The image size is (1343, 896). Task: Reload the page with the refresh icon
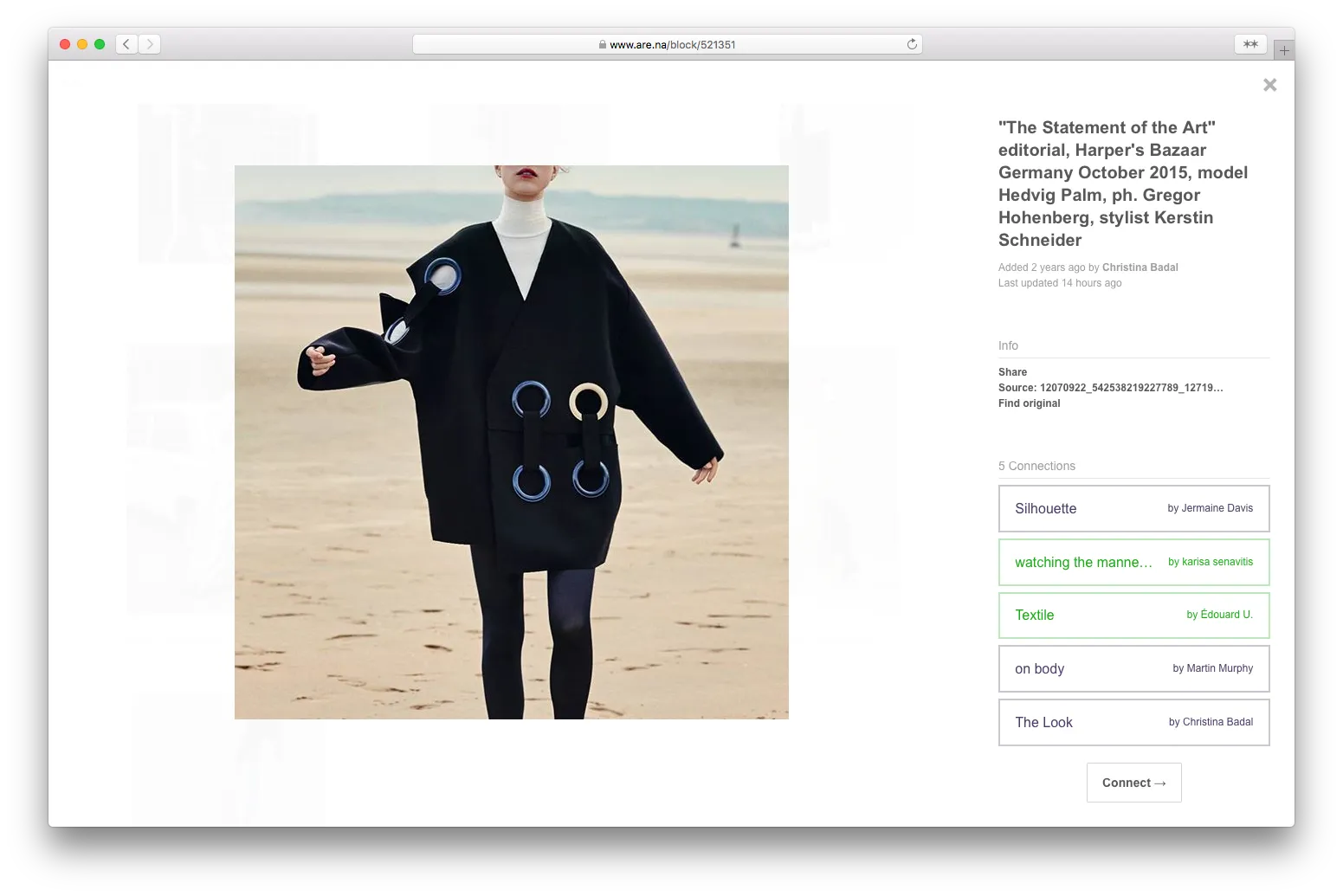(x=912, y=44)
